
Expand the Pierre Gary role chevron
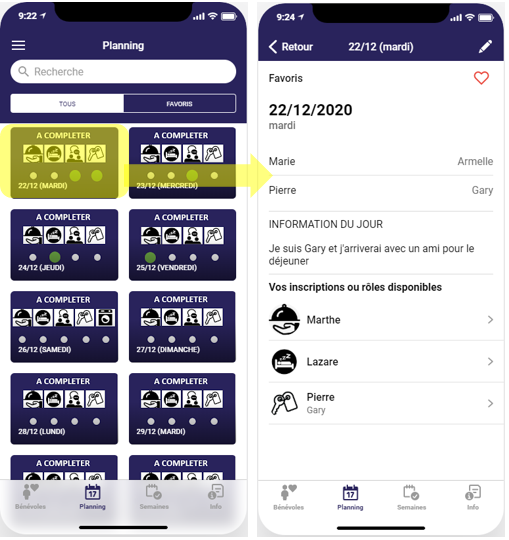490,403
